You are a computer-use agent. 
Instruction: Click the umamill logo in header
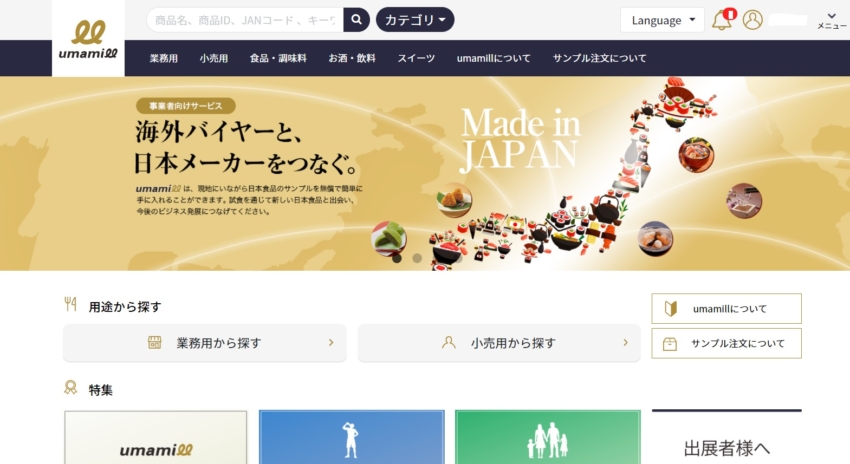(x=88, y=38)
